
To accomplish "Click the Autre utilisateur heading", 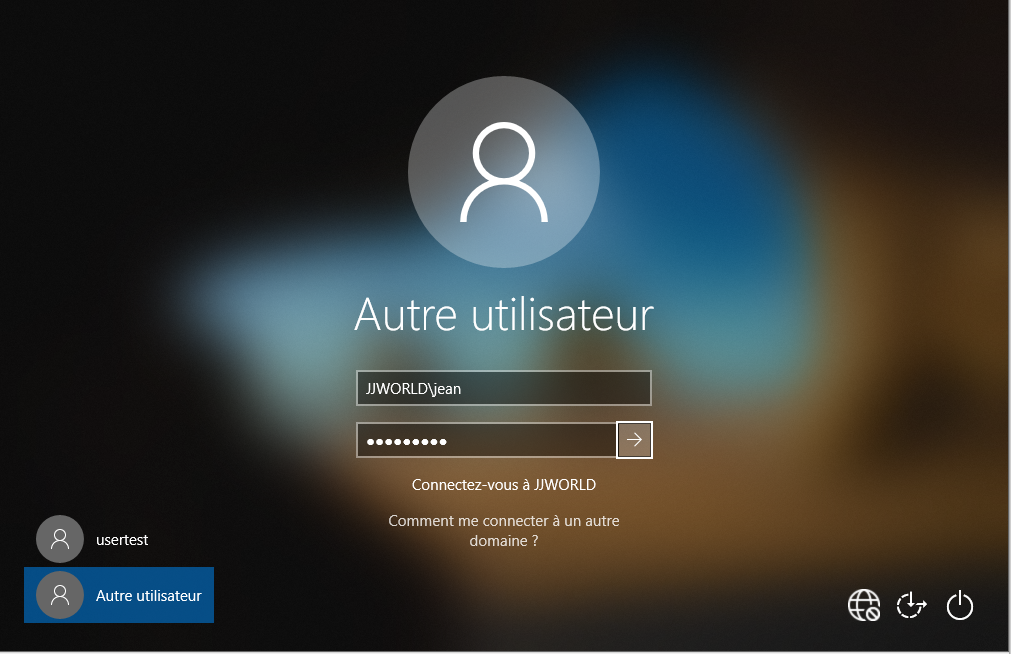I will pos(504,315).
